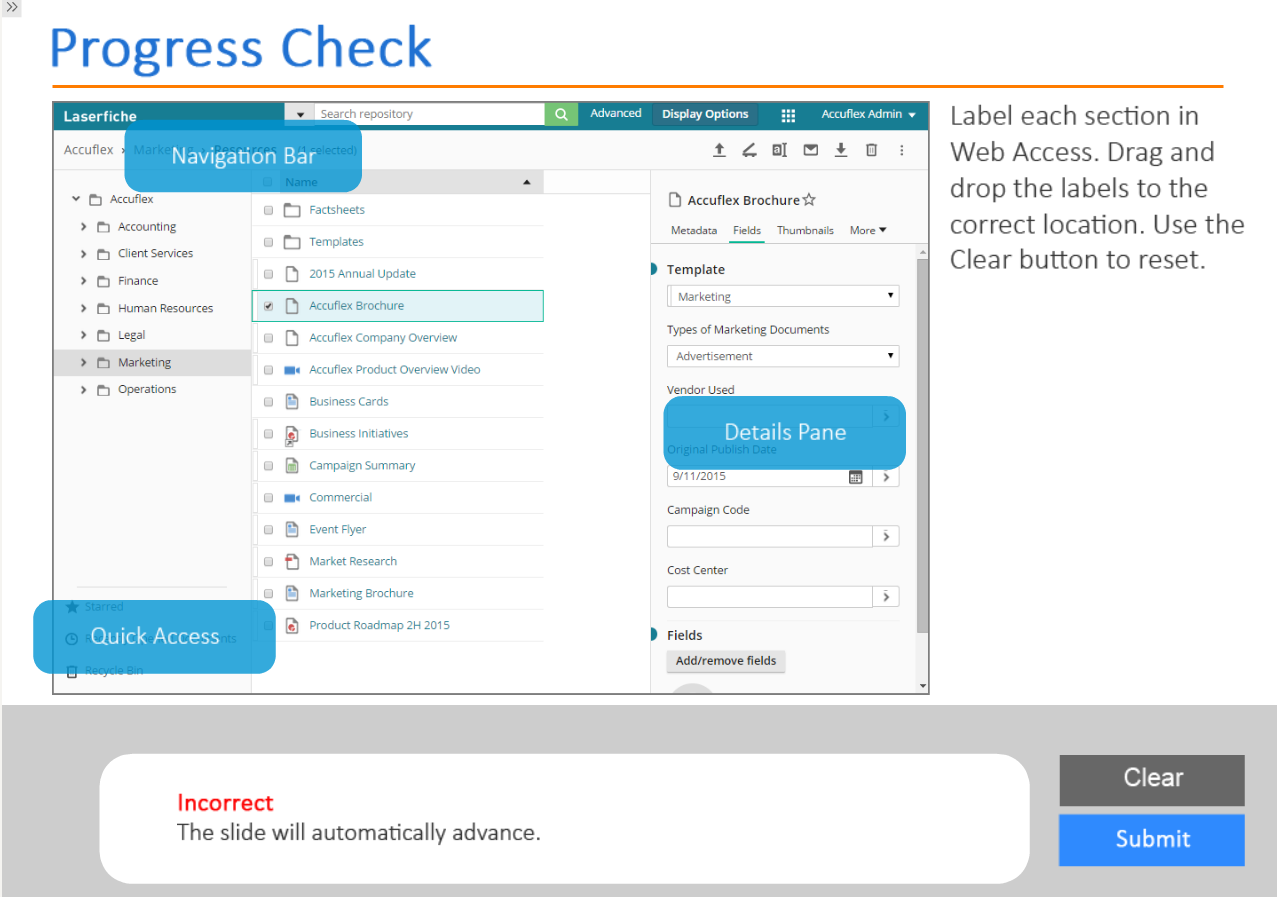Open the Advertisement type dropdown
Screen dimensions: 1277x897
coord(783,356)
